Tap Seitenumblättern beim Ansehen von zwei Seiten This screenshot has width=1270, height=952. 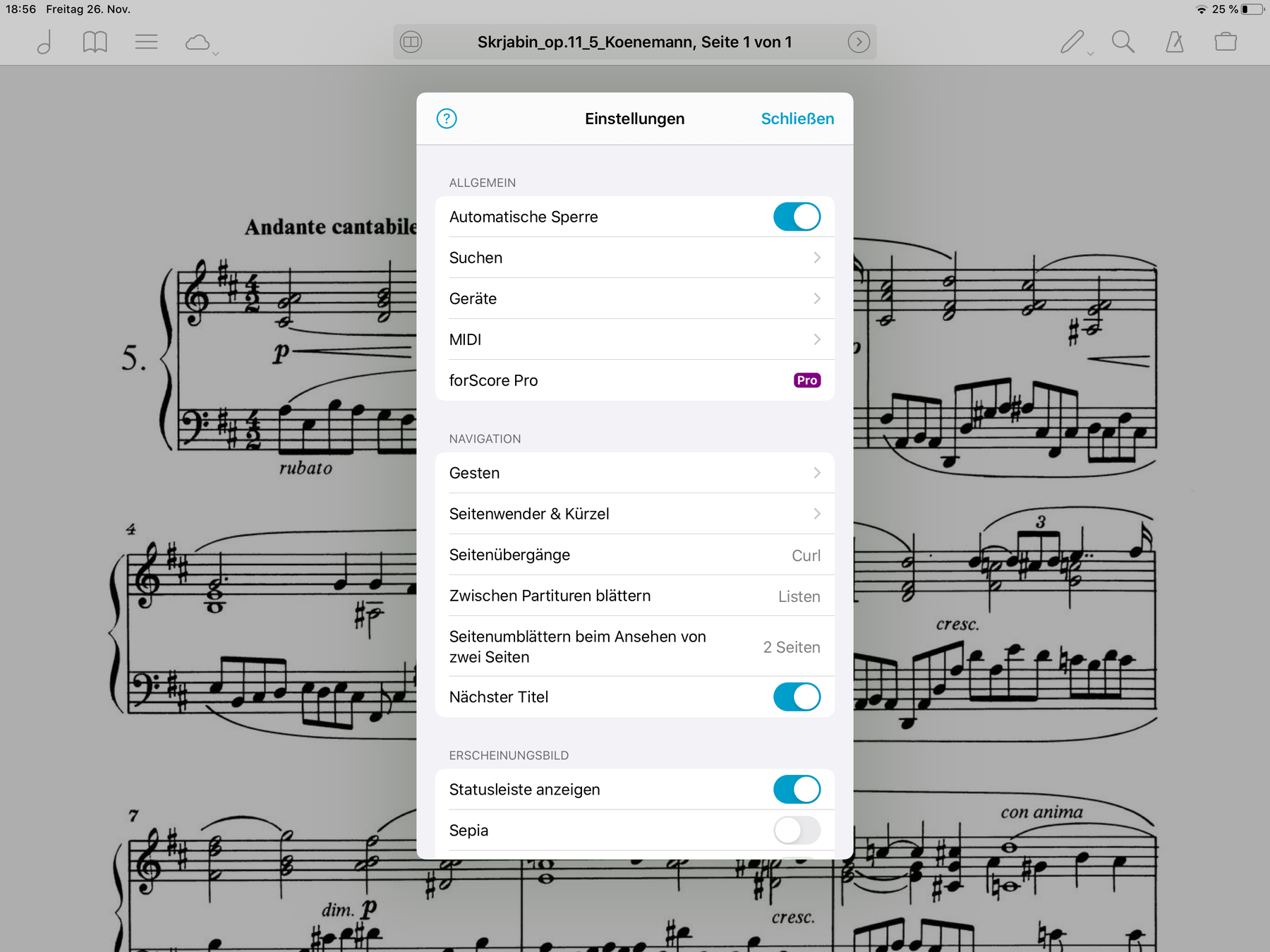pyautogui.click(x=577, y=646)
